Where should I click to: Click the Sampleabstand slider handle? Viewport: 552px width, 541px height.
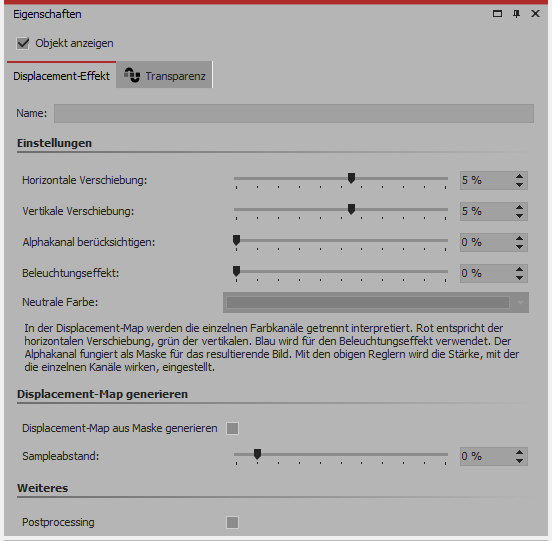click(257, 454)
